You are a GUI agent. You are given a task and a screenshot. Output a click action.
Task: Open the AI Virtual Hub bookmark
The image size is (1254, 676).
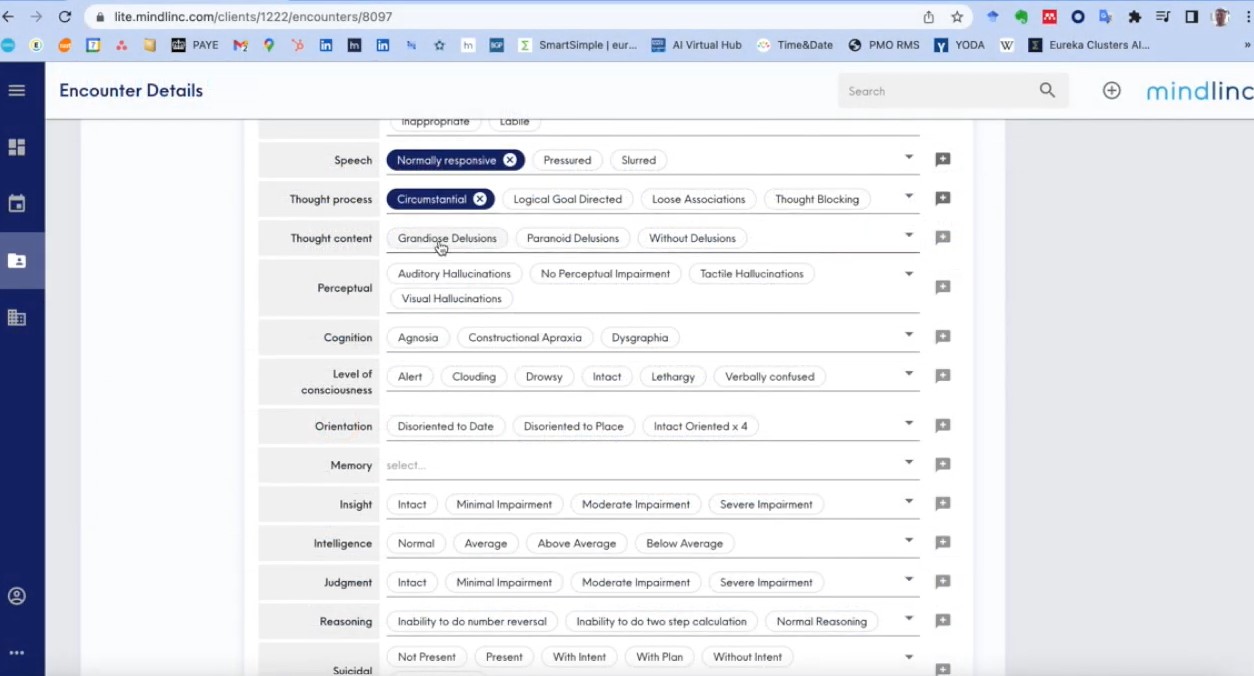click(696, 44)
